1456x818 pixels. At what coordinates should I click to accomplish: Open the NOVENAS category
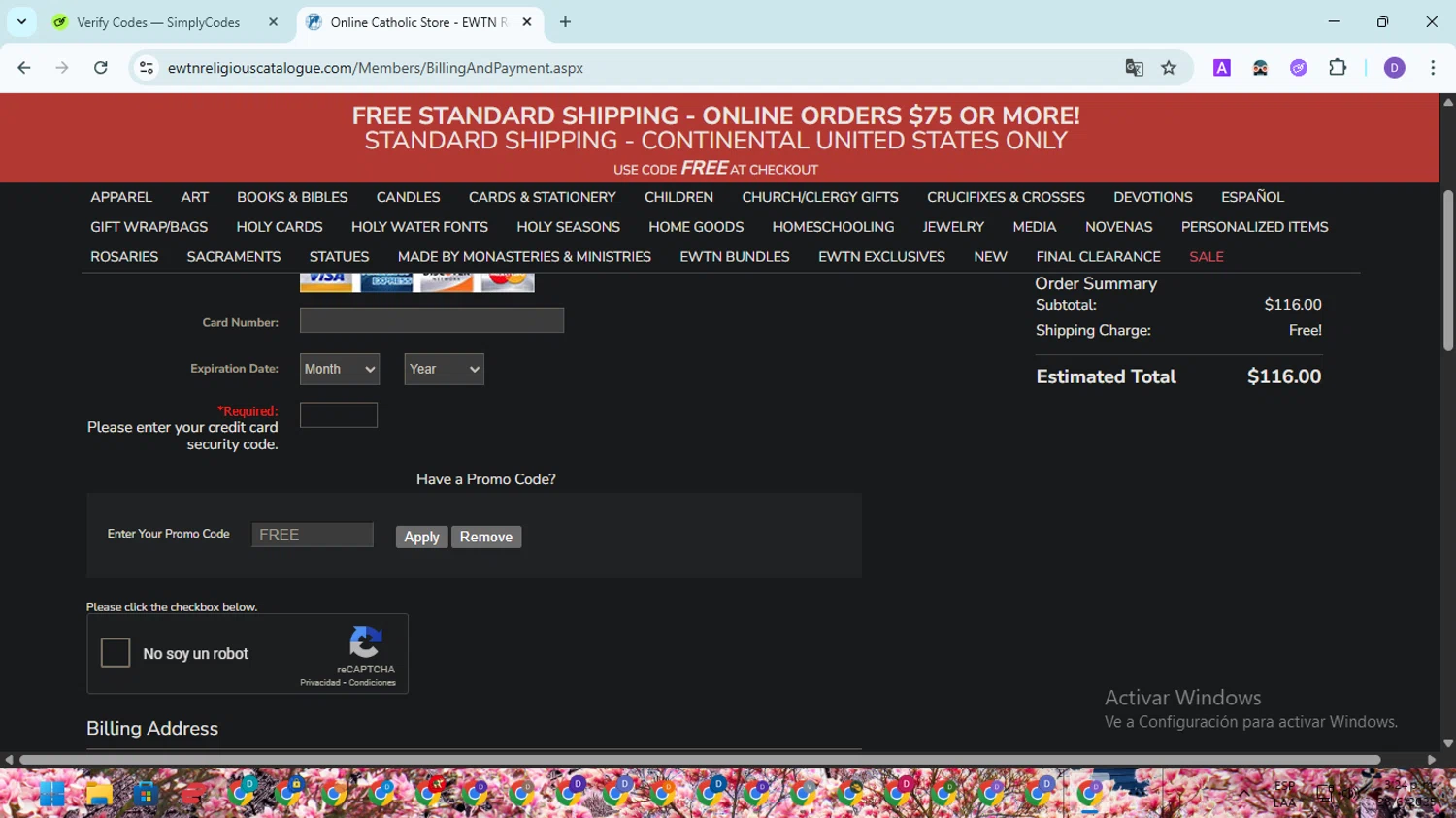tap(1119, 227)
